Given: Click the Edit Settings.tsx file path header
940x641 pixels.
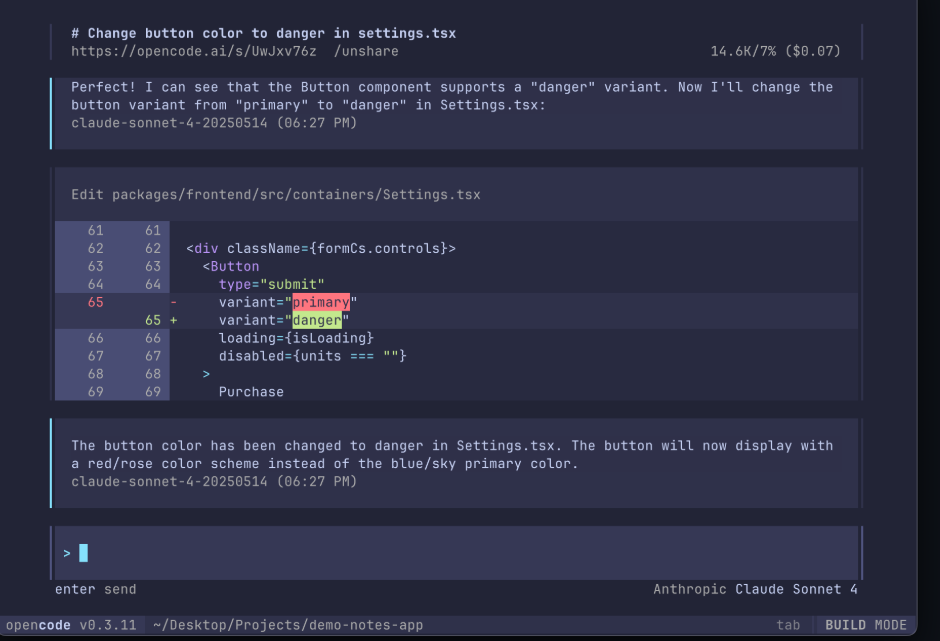Looking at the screenshot, I should [x=276, y=195].
